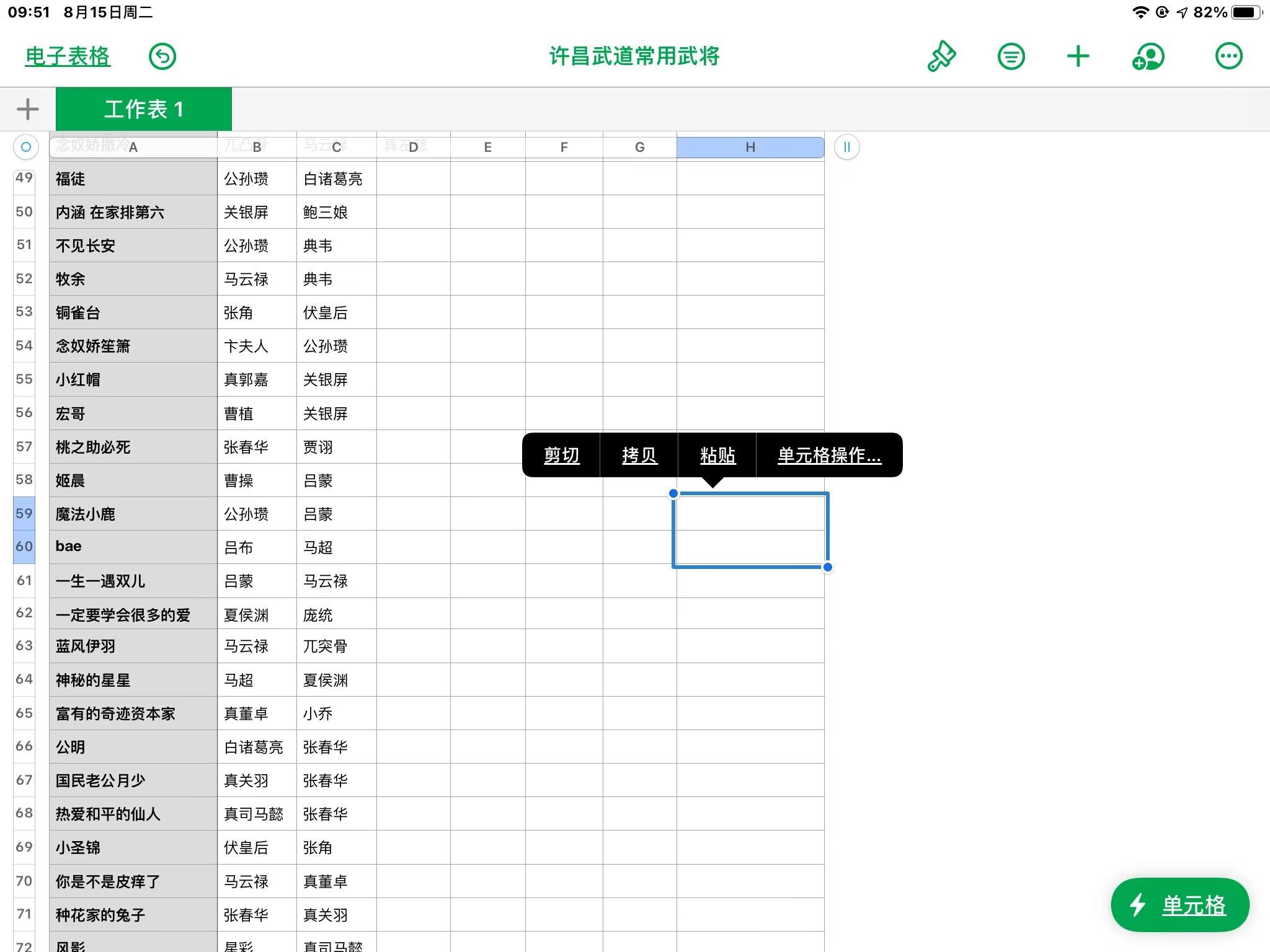Tap the green 单元格 action button

click(x=1179, y=905)
